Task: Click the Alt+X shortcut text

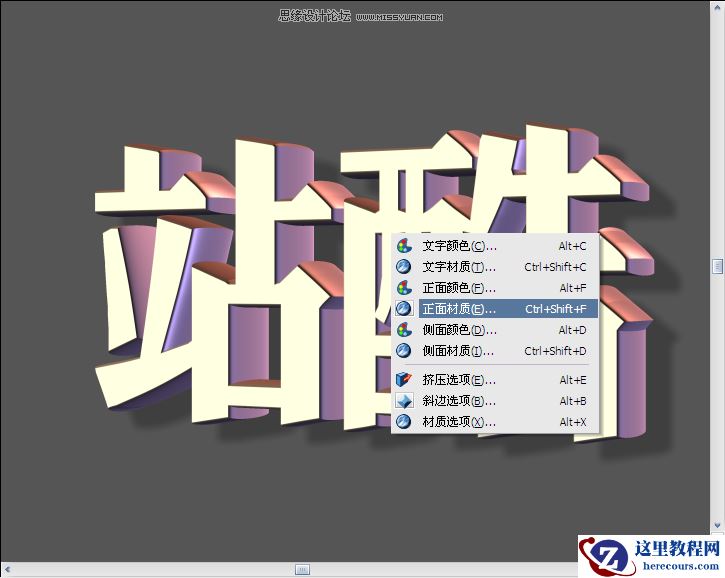Action: click(573, 422)
